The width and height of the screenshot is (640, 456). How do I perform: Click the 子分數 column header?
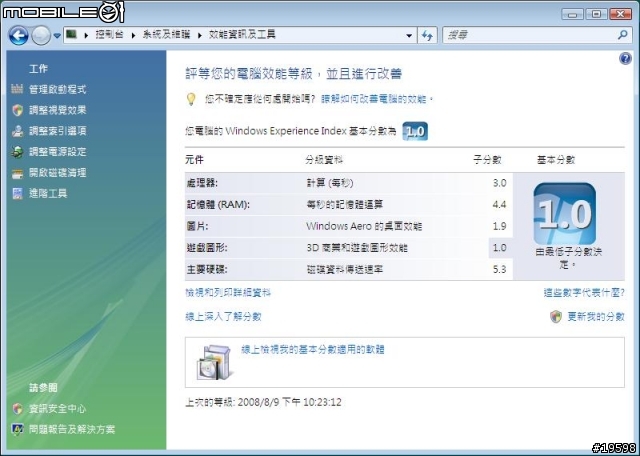click(487, 160)
